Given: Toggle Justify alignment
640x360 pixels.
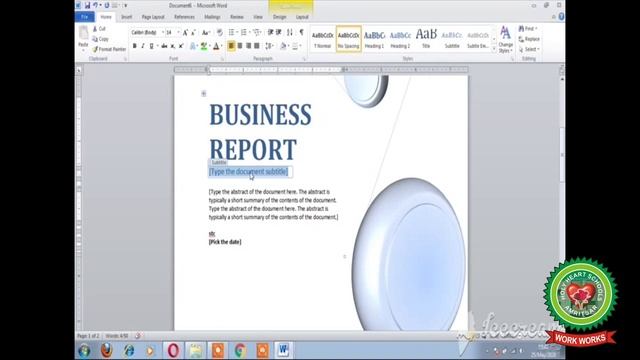Looking at the screenshot, I should (257, 46).
